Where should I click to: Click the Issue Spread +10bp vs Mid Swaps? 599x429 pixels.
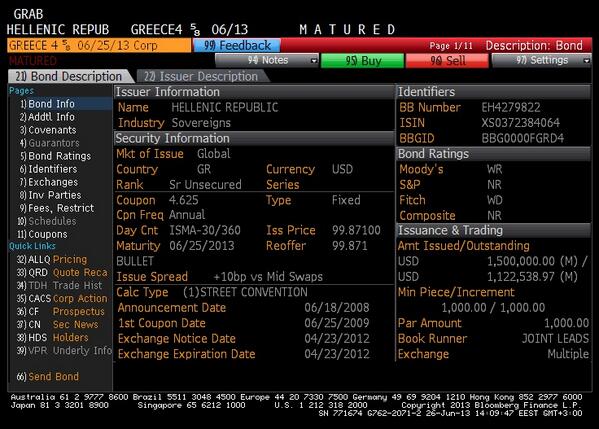pyautogui.click(x=268, y=277)
